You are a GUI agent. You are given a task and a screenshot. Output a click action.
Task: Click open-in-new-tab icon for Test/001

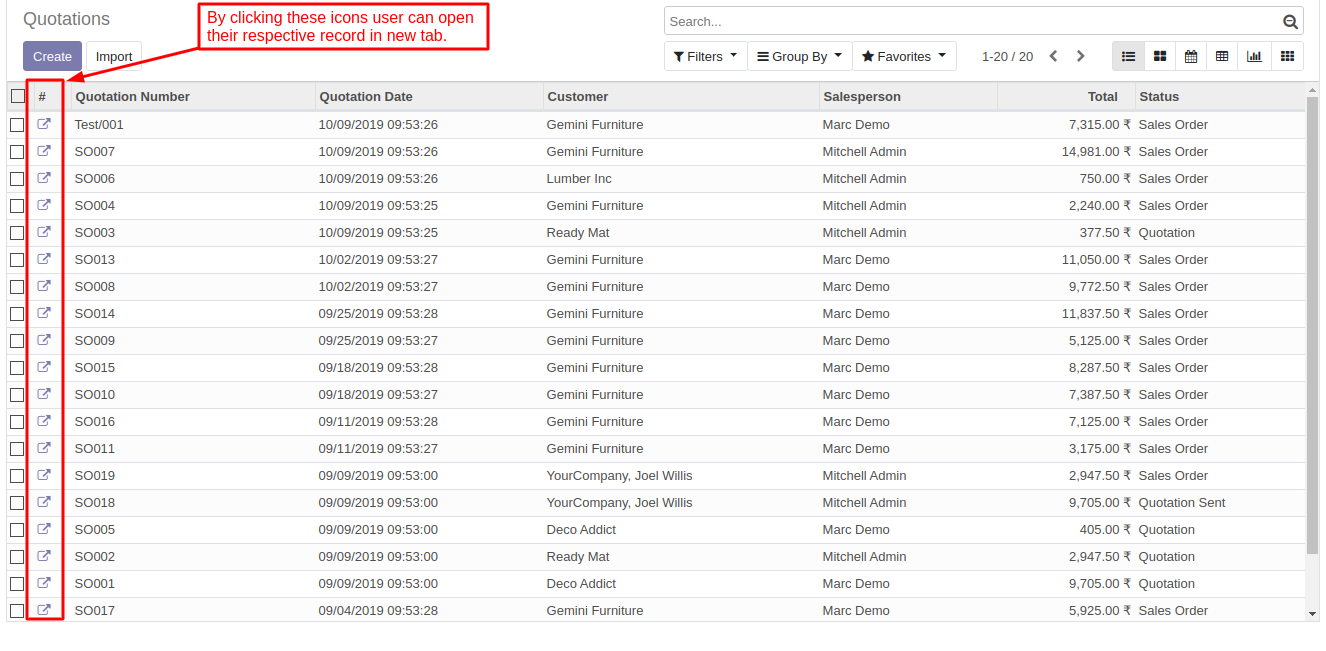(44, 124)
